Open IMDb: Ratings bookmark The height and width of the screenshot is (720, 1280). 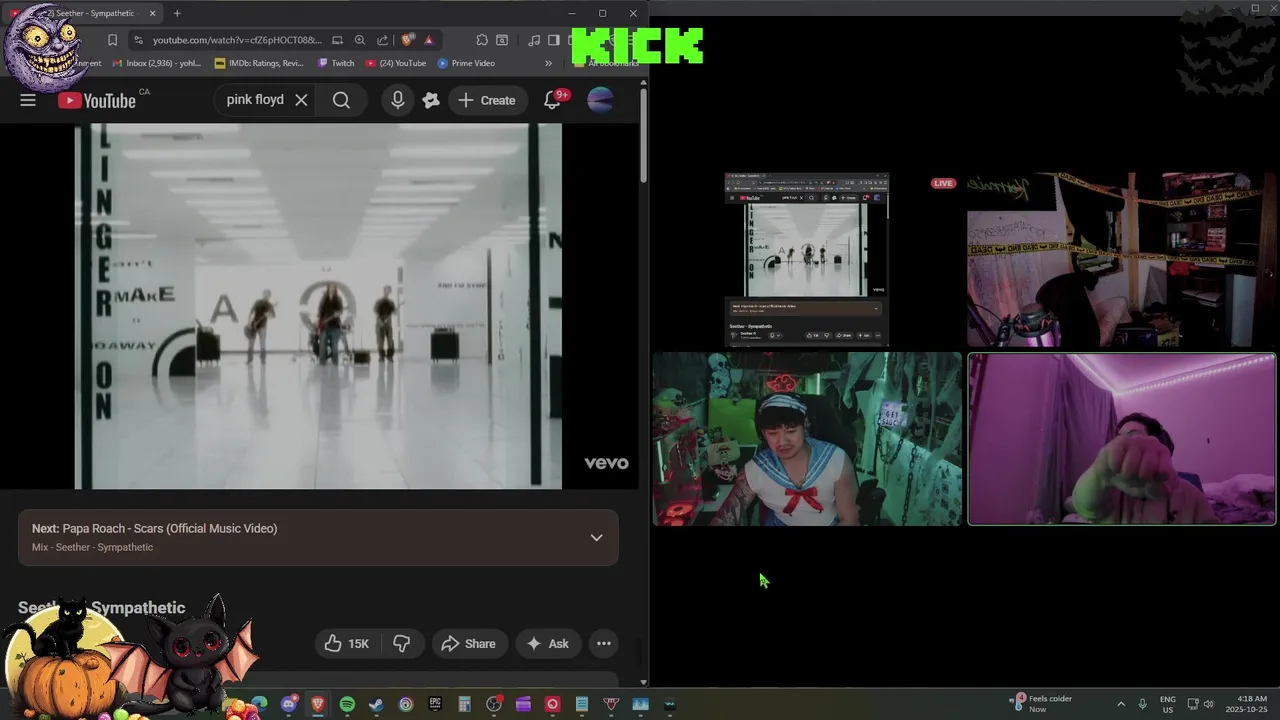(x=259, y=63)
